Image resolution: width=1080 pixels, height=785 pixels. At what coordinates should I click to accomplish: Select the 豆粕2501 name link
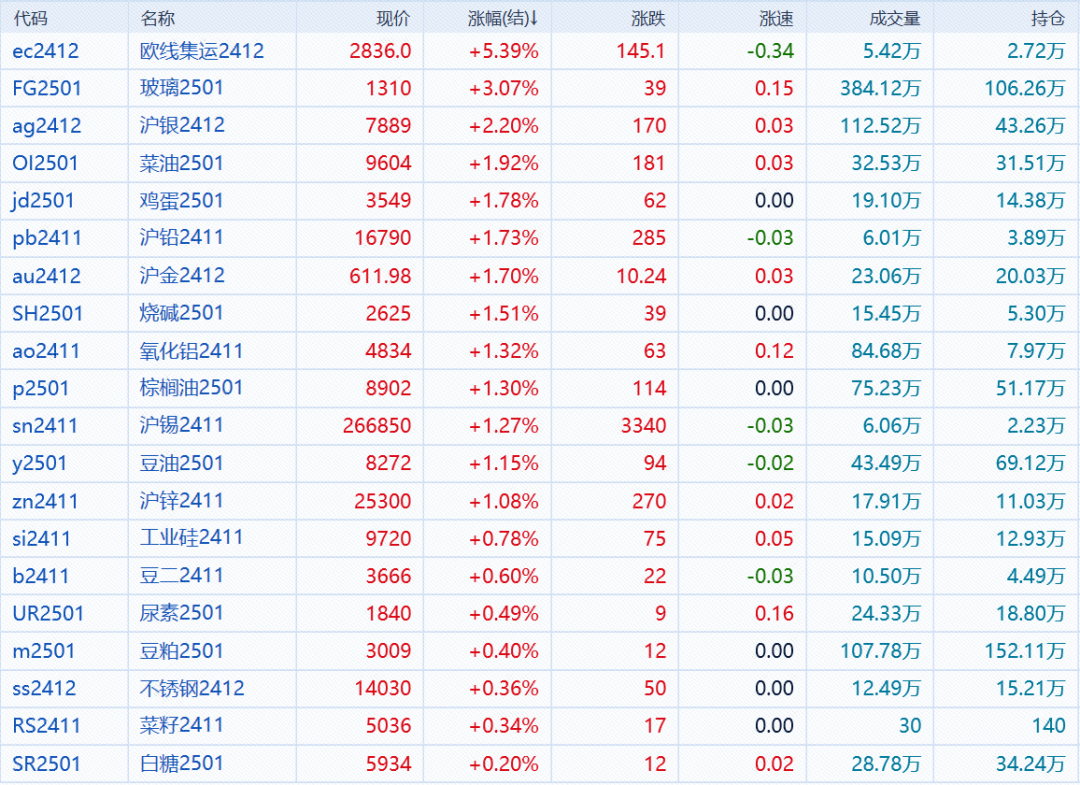182,650
